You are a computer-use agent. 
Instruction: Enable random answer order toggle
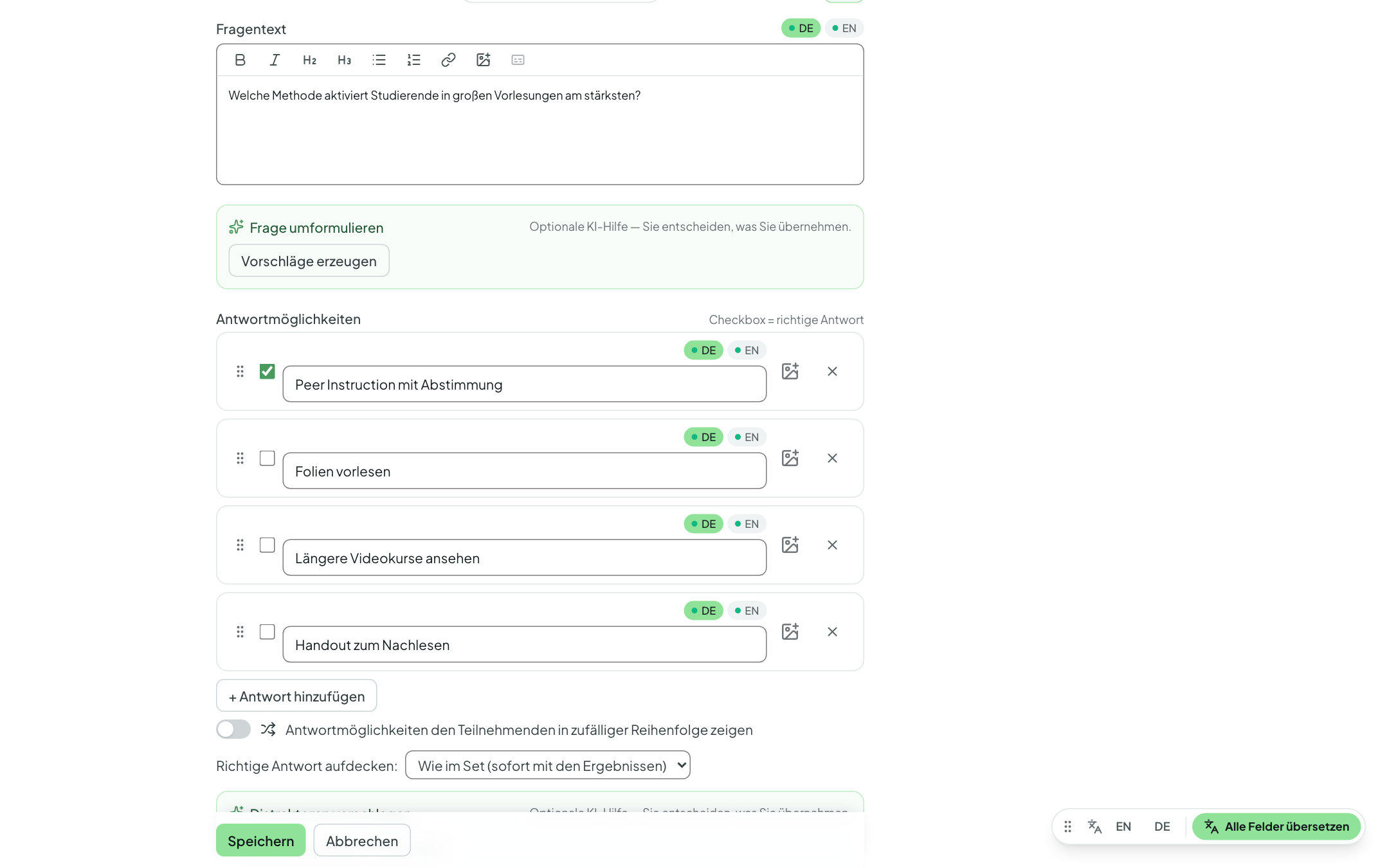pos(233,729)
